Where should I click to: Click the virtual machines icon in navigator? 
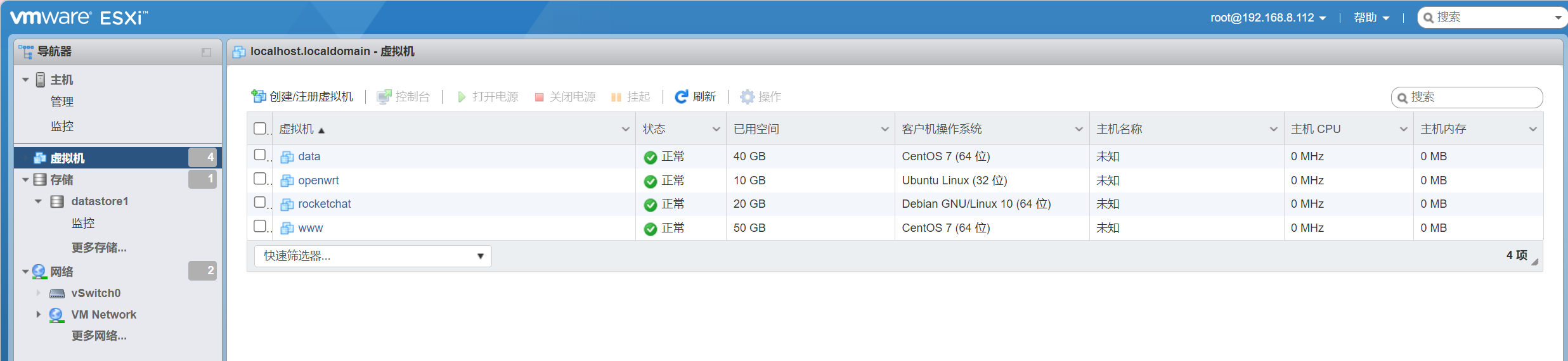point(39,158)
